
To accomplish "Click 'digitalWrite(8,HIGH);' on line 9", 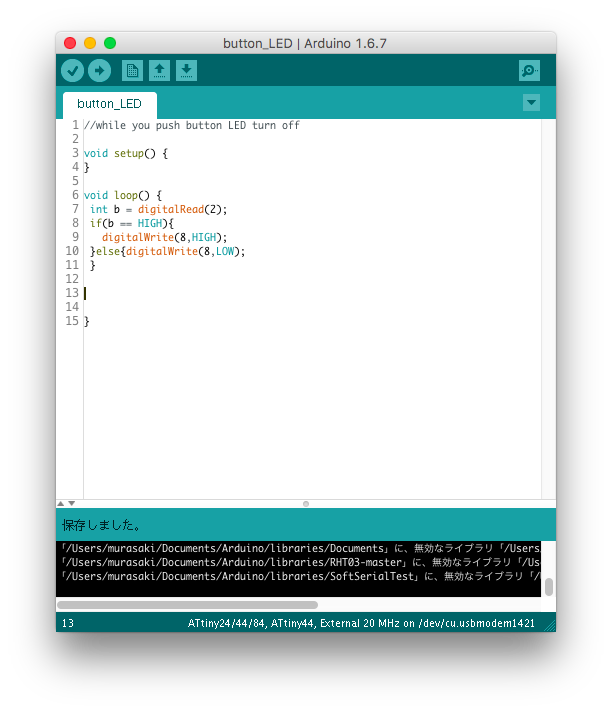I will click(x=164, y=237).
